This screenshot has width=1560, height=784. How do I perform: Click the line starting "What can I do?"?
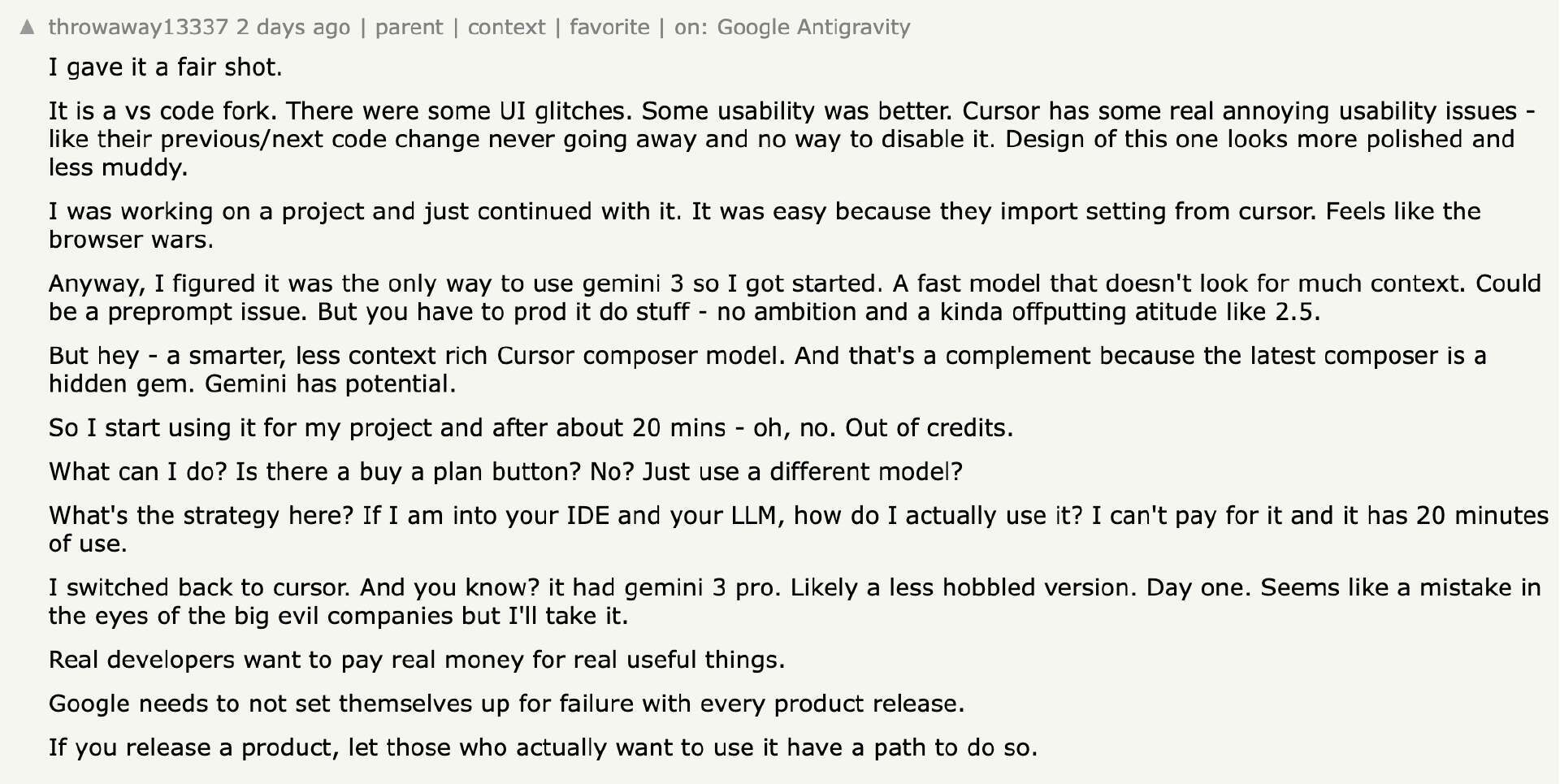pos(505,471)
